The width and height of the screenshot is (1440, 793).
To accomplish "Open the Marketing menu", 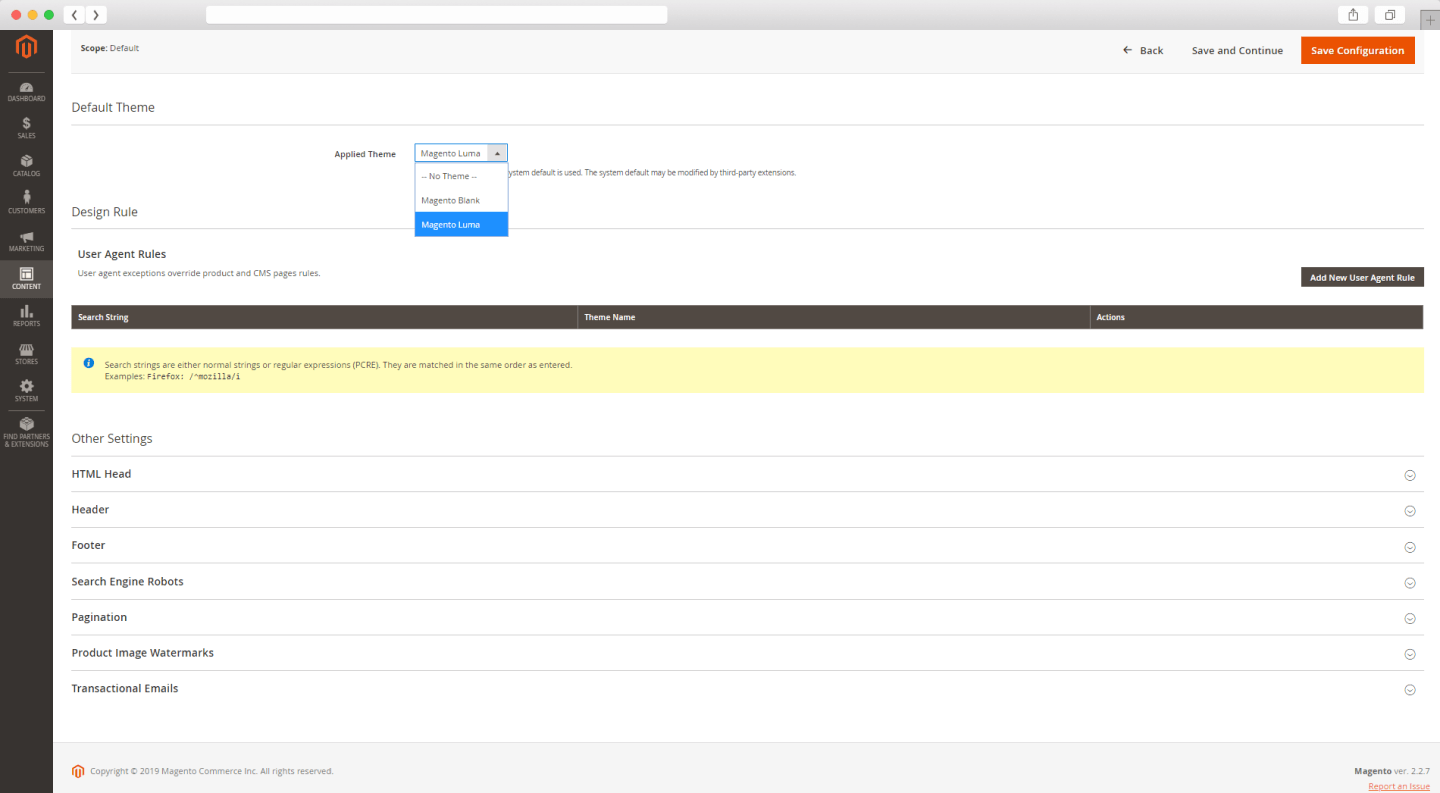I will tap(26, 241).
